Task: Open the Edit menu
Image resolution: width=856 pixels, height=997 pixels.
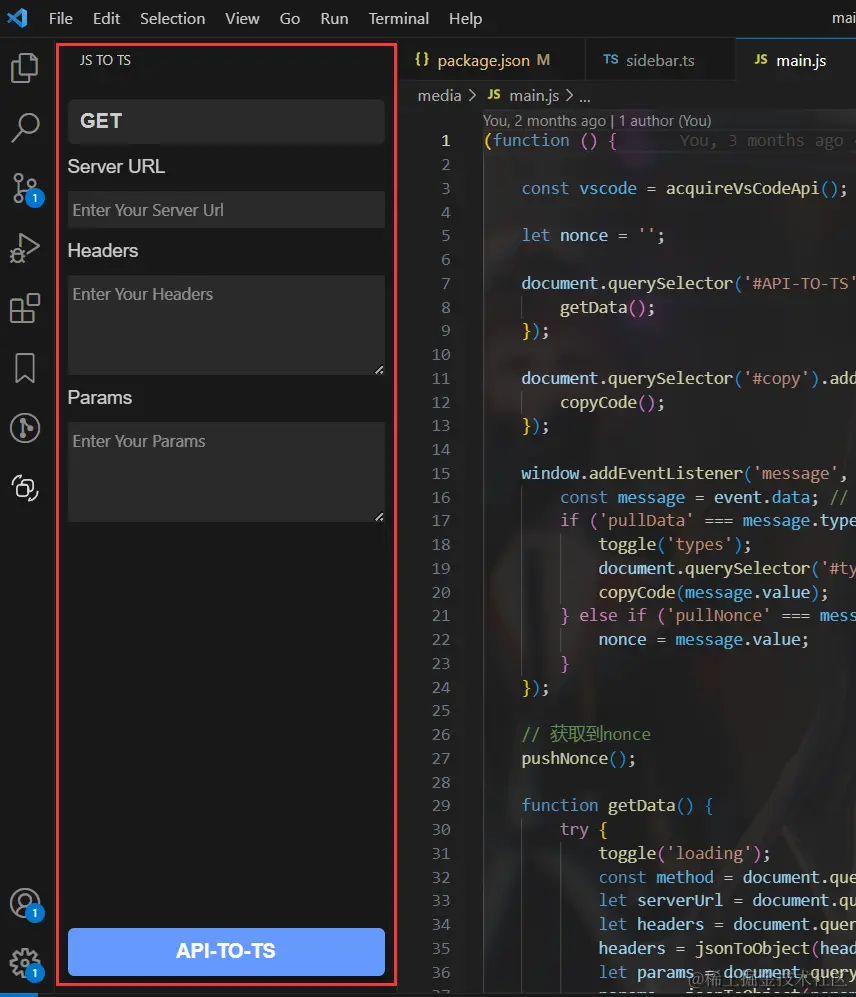Action: pos(106,18)
